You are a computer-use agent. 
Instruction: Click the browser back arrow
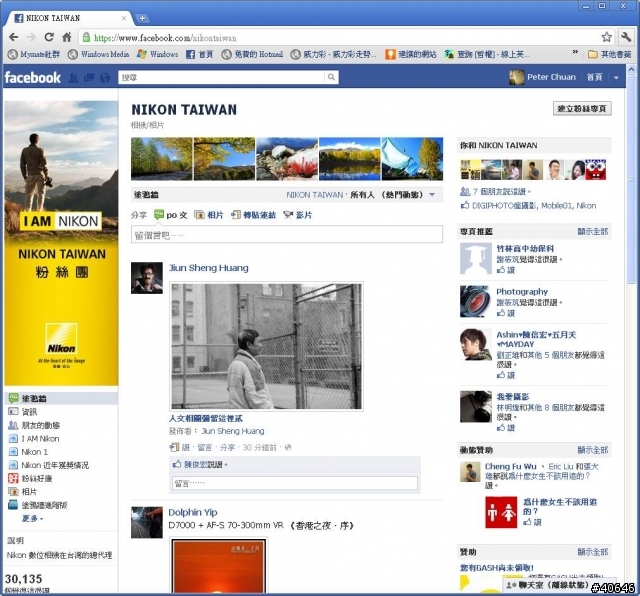tap(13, 38)
